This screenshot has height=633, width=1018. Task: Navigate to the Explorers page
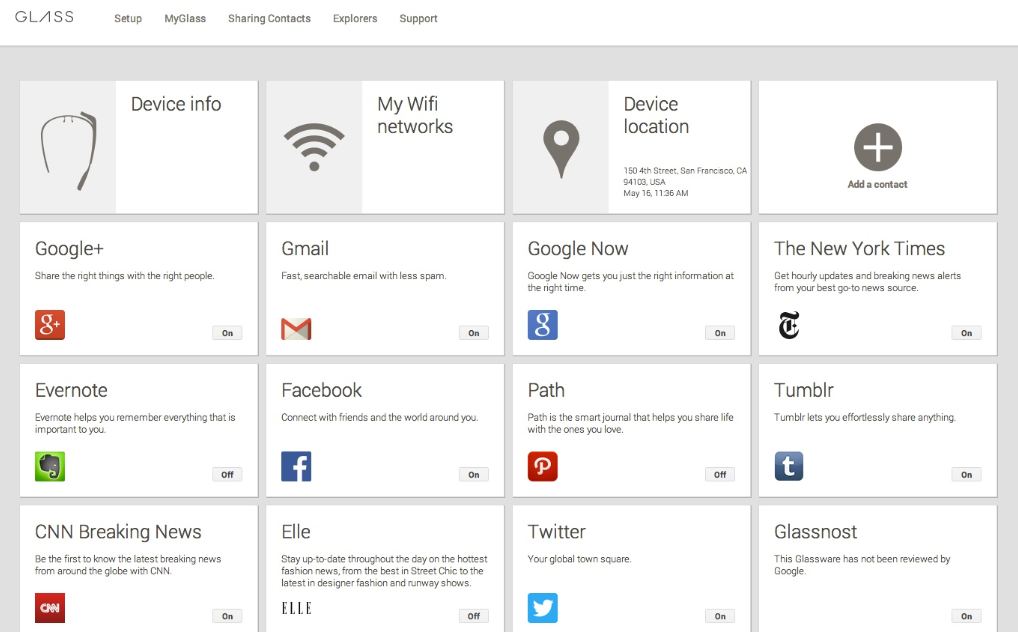355,18
